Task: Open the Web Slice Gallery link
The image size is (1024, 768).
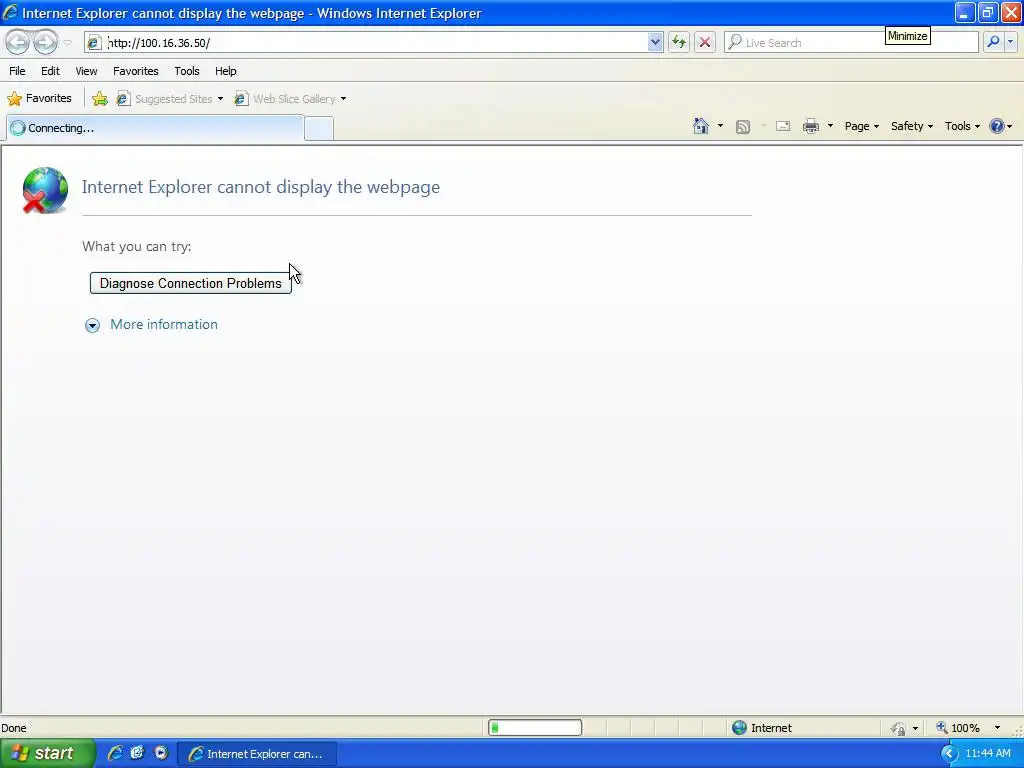Action: click(291, 99)
